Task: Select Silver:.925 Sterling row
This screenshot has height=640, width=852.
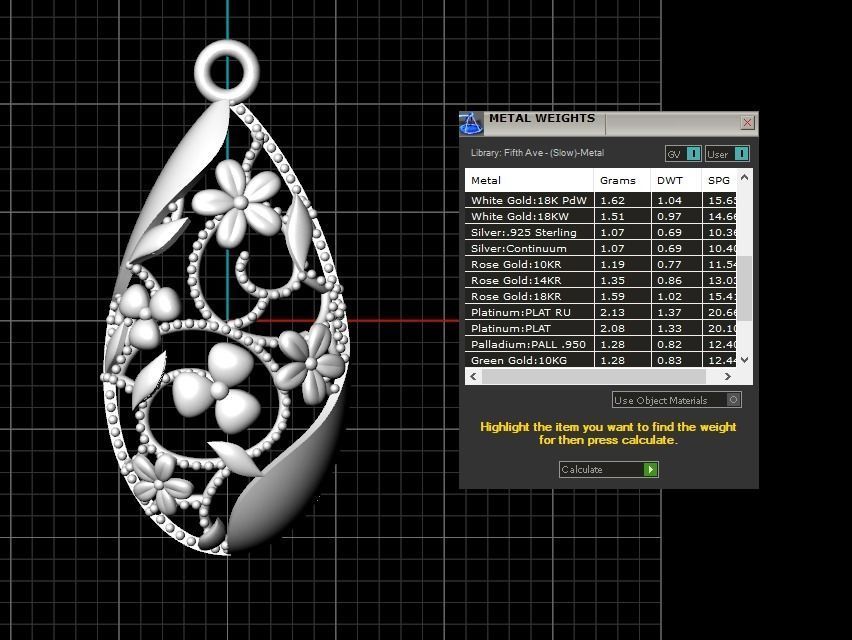Action: (600, 232)
